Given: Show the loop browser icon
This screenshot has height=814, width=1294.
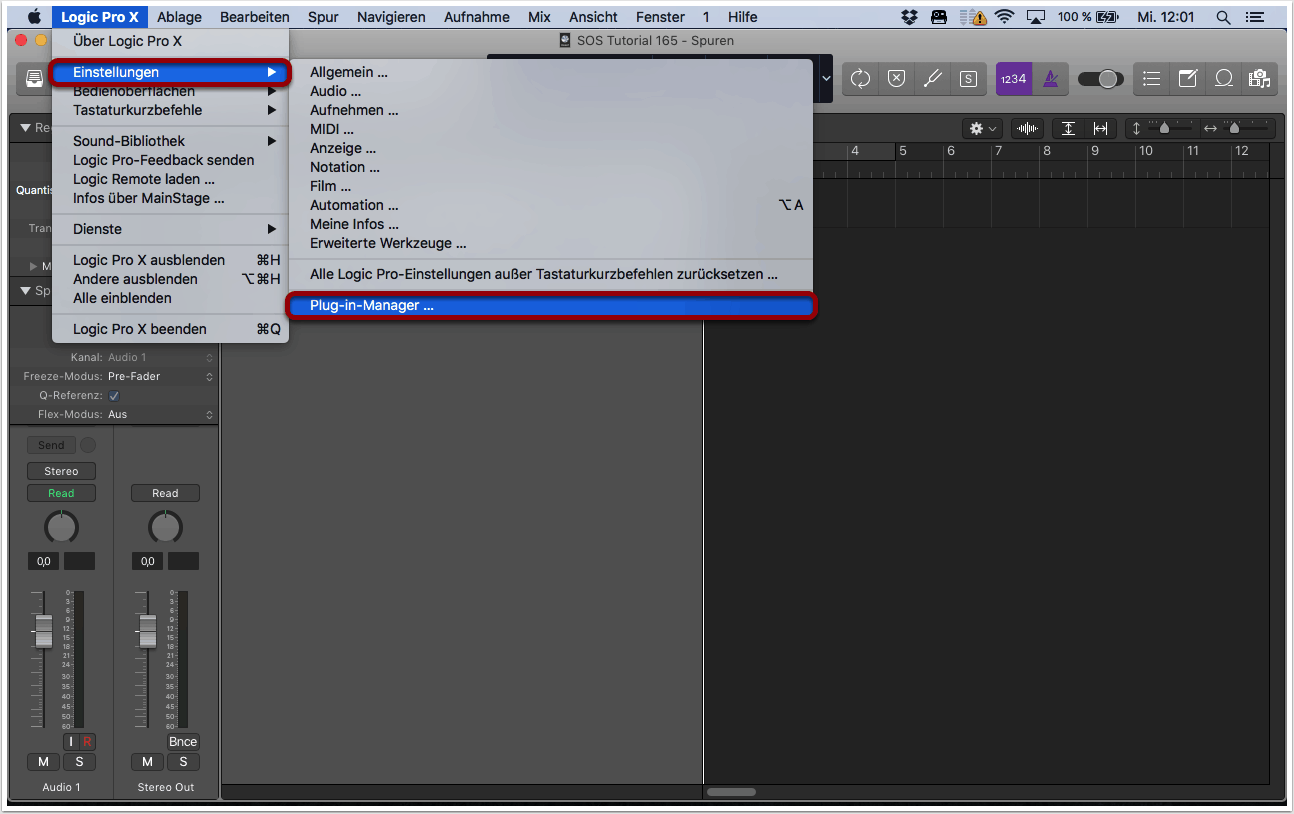Looking at the screenshot, I should 1223,79.
